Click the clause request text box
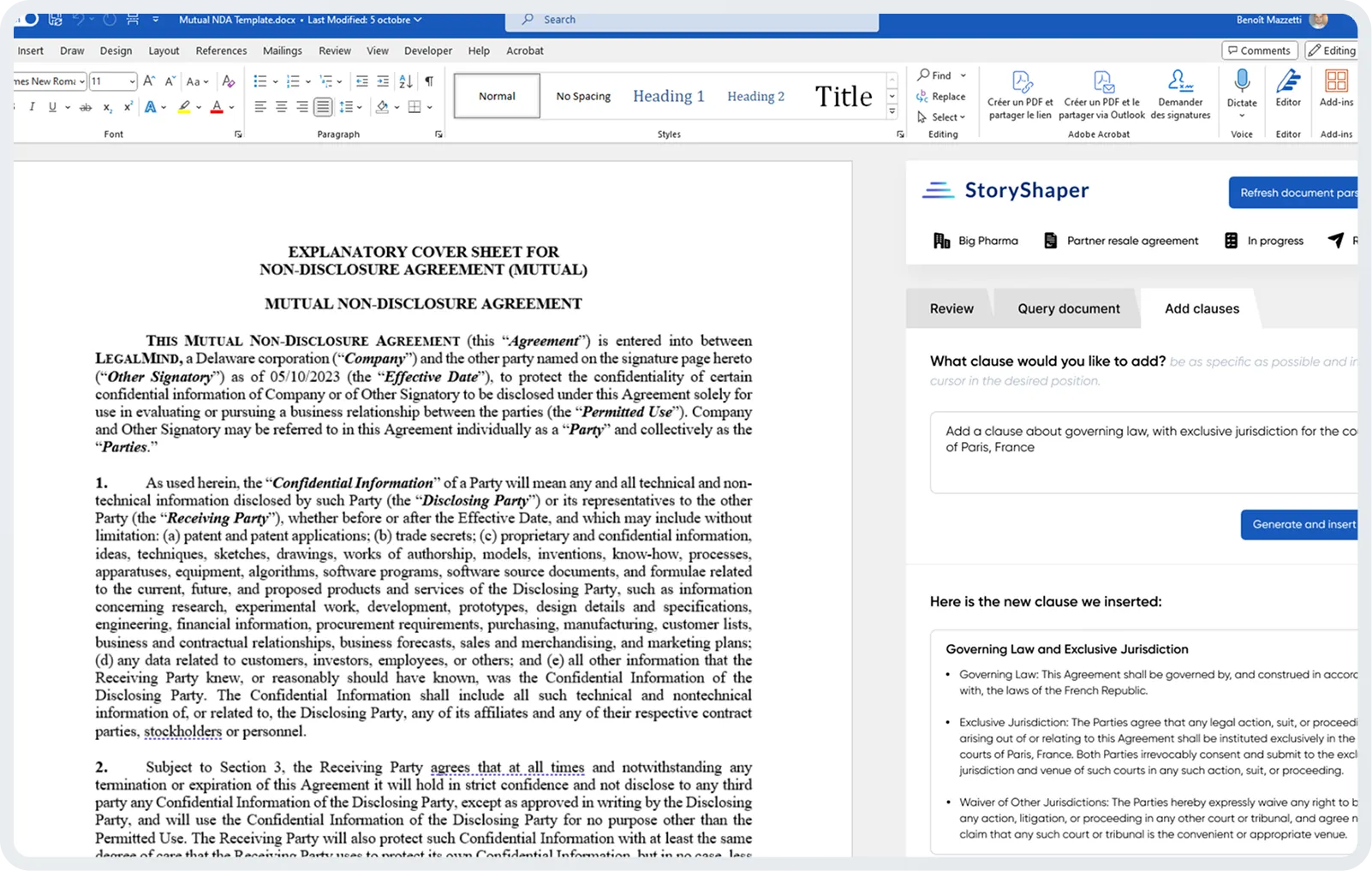Viewport: 1372px width, 871px height. pyautogui.click(x=1144, y=452)
